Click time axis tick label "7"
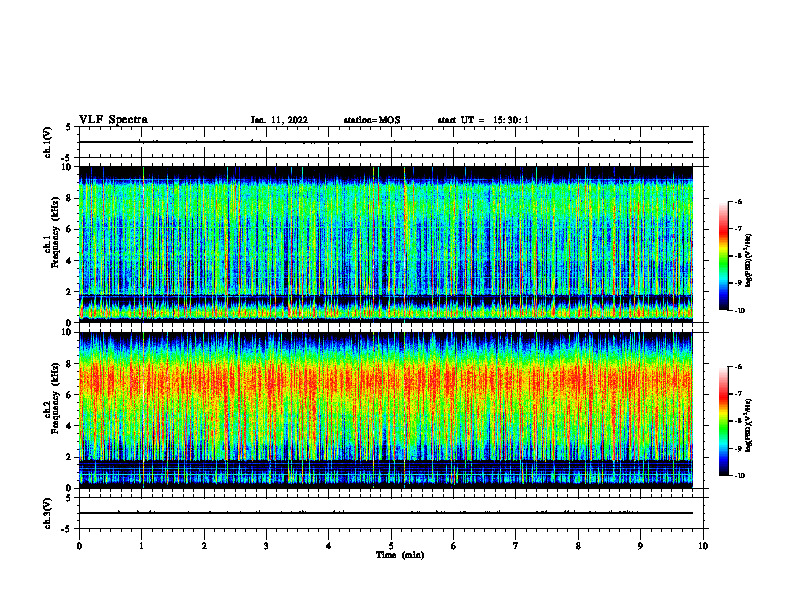 tap(516, 546)
